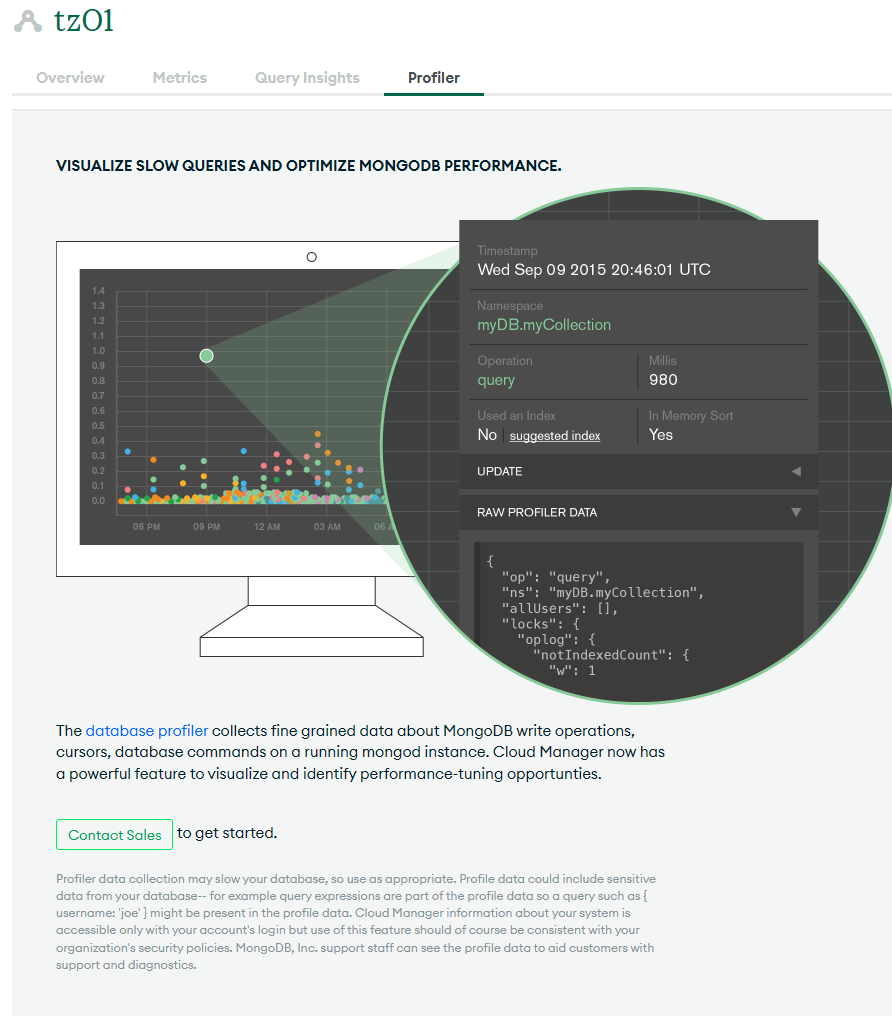Click the query operation value
Image resolution: width=892 pixels, height=1016 pixels.
[496, 380]
